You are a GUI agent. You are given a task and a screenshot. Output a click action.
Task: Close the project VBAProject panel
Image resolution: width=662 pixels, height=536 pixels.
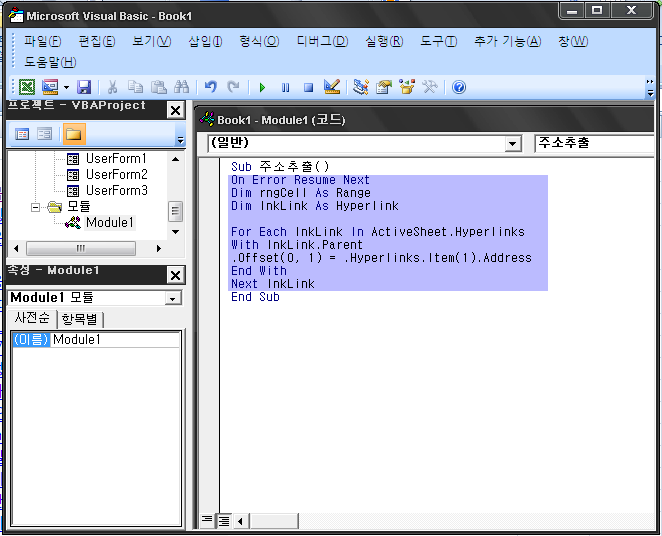(175, 111)
